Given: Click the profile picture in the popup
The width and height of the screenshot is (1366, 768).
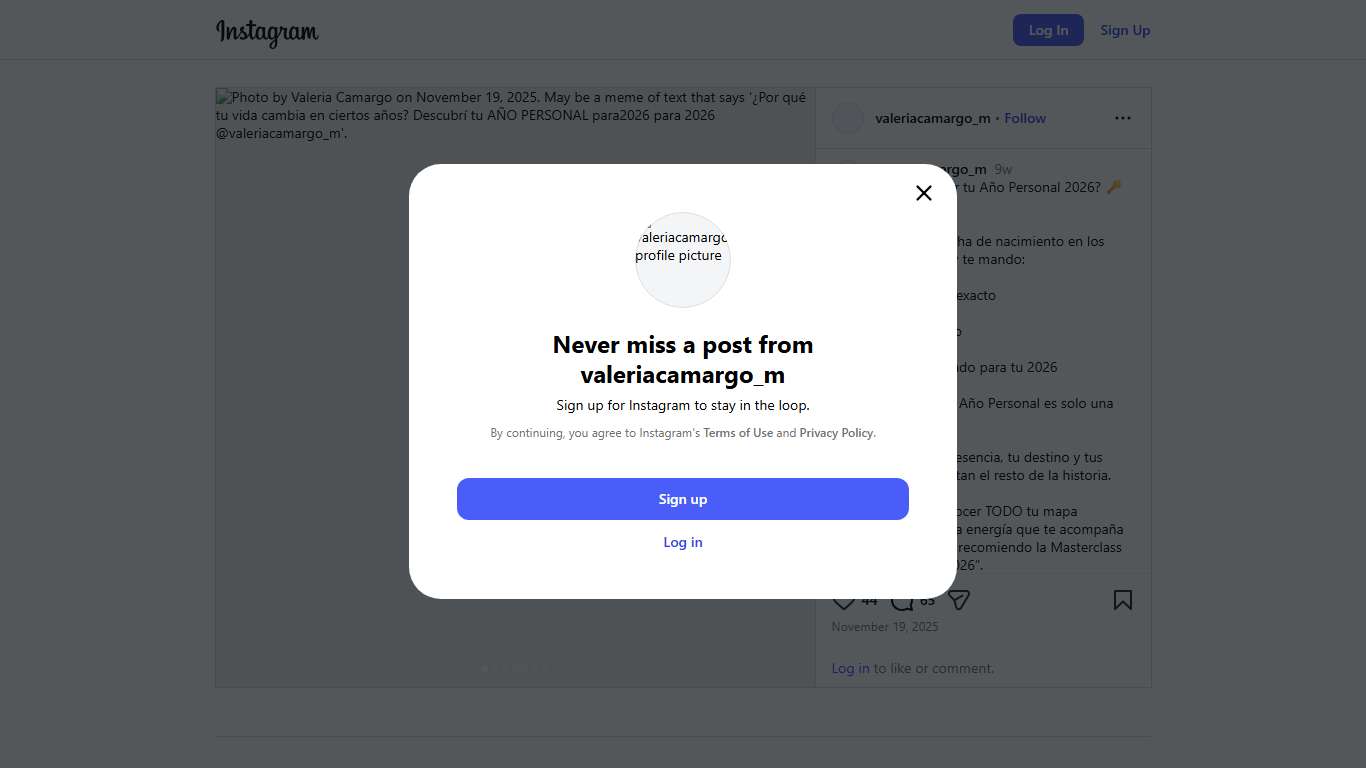Looking at the screenshot, I should coord(683,260).
